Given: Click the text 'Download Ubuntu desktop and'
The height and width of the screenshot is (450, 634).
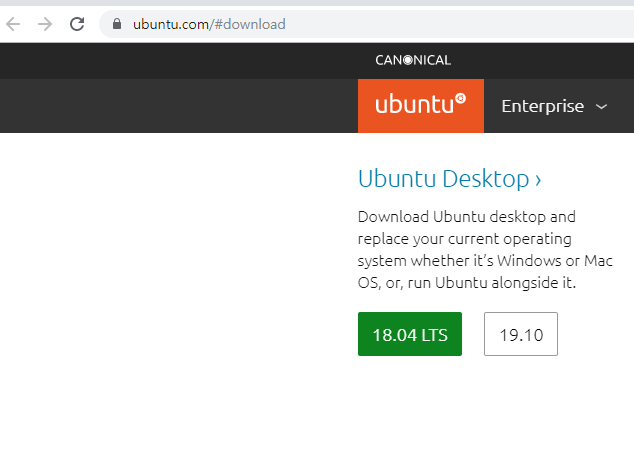Looking at the screenshot, I should pyautogui.click(x=467, y=217).
